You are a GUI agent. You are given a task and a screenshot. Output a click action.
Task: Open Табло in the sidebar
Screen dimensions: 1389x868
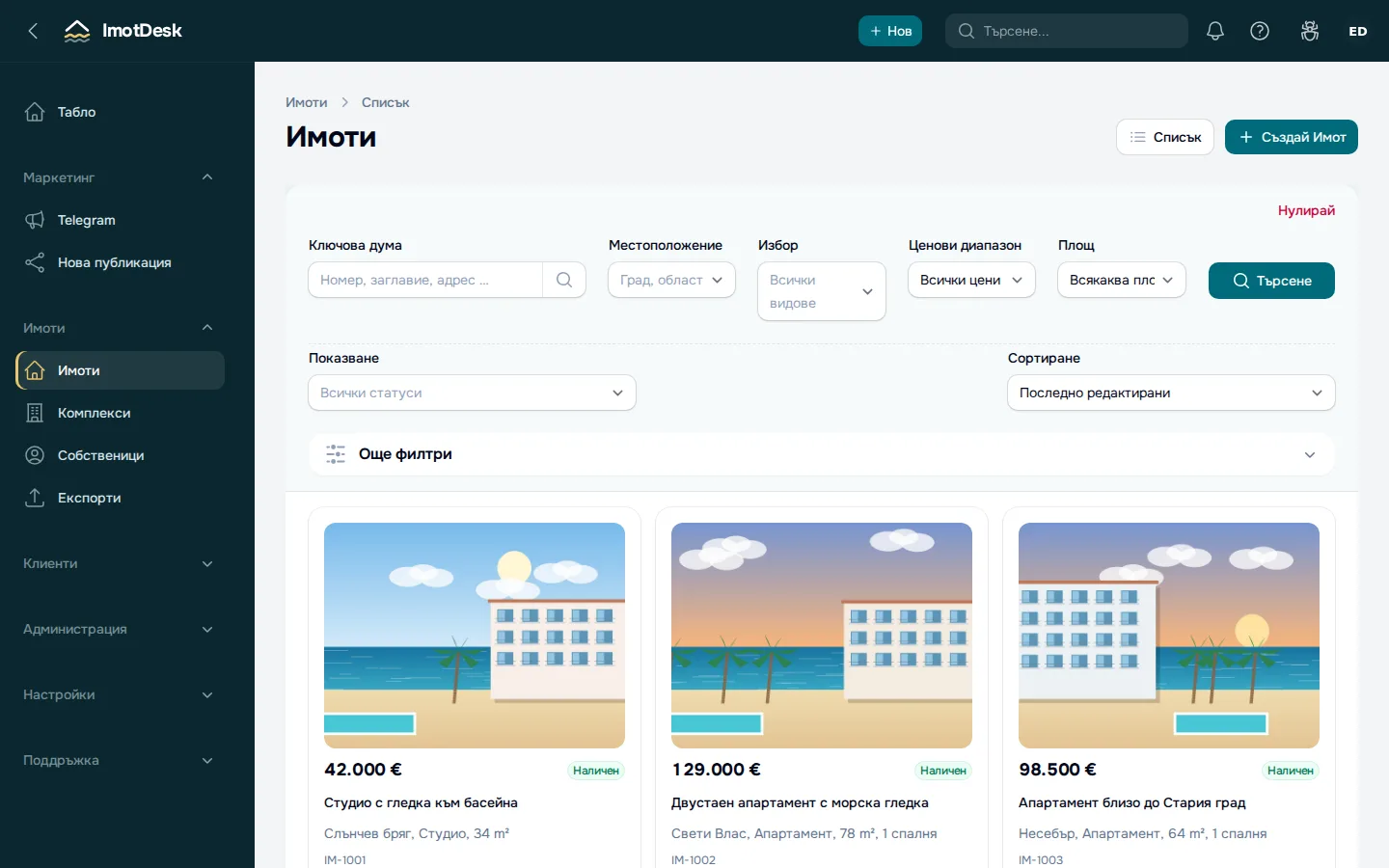tap(120, 112)
